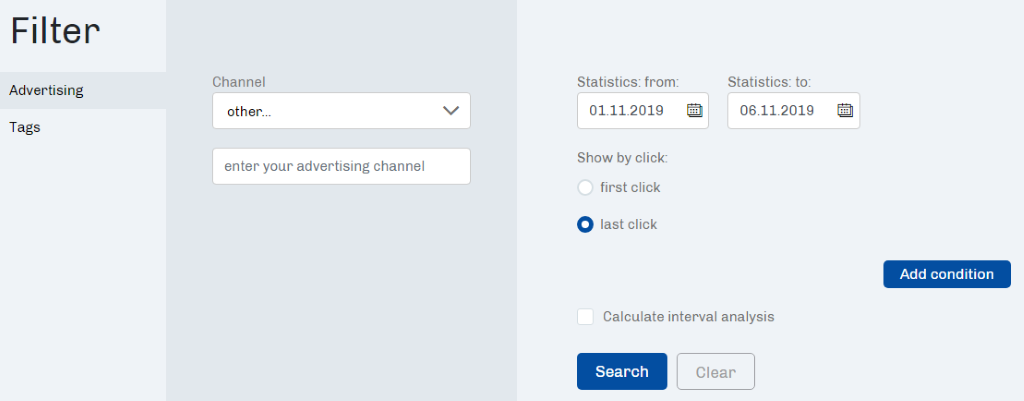Expand the Channel dropdown arrow
Screen dimensions: 1024x401
click(451, 110)
